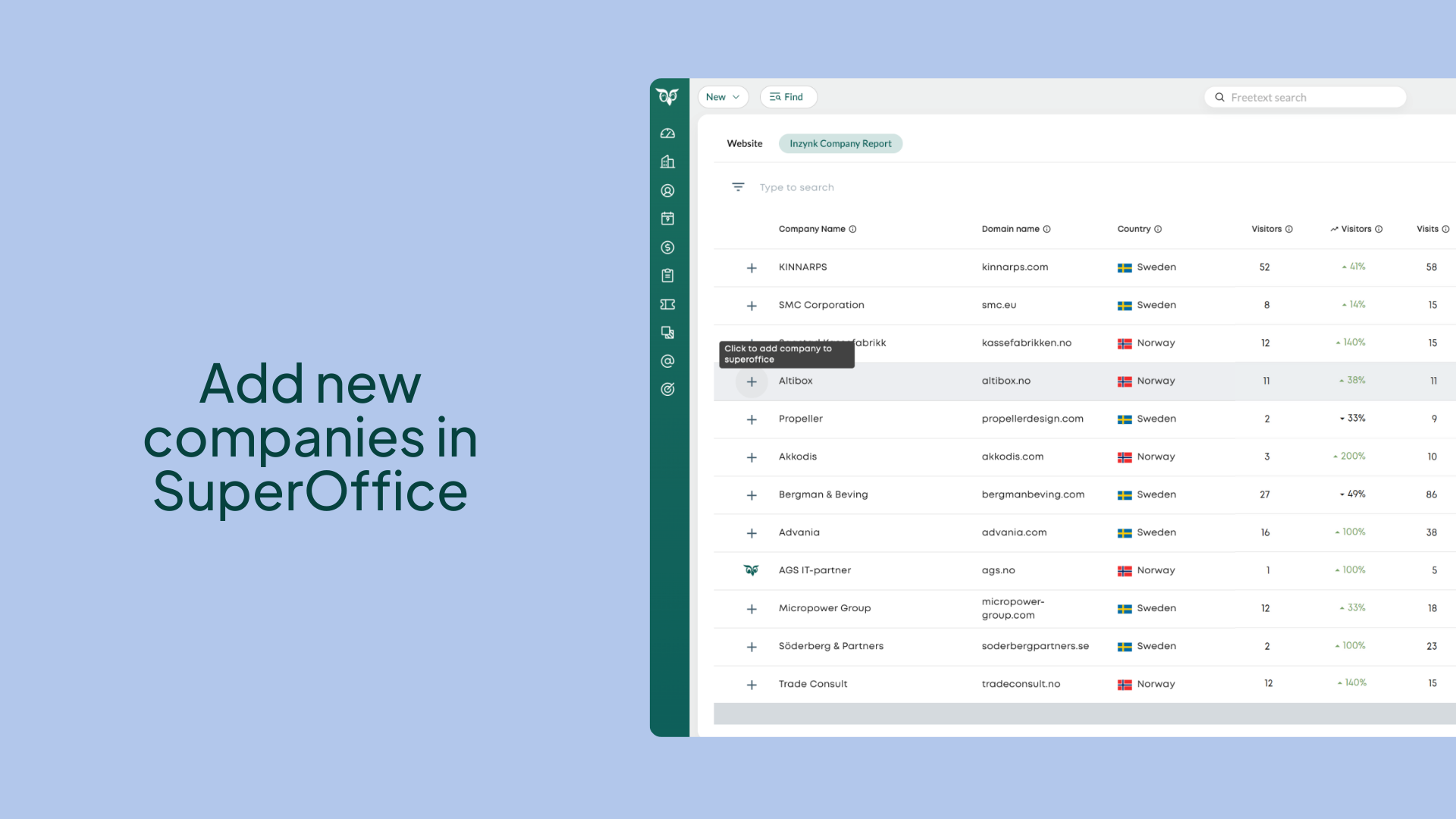
Task: Click info icon next to Visits header
Action: [x=1445, y=229]
